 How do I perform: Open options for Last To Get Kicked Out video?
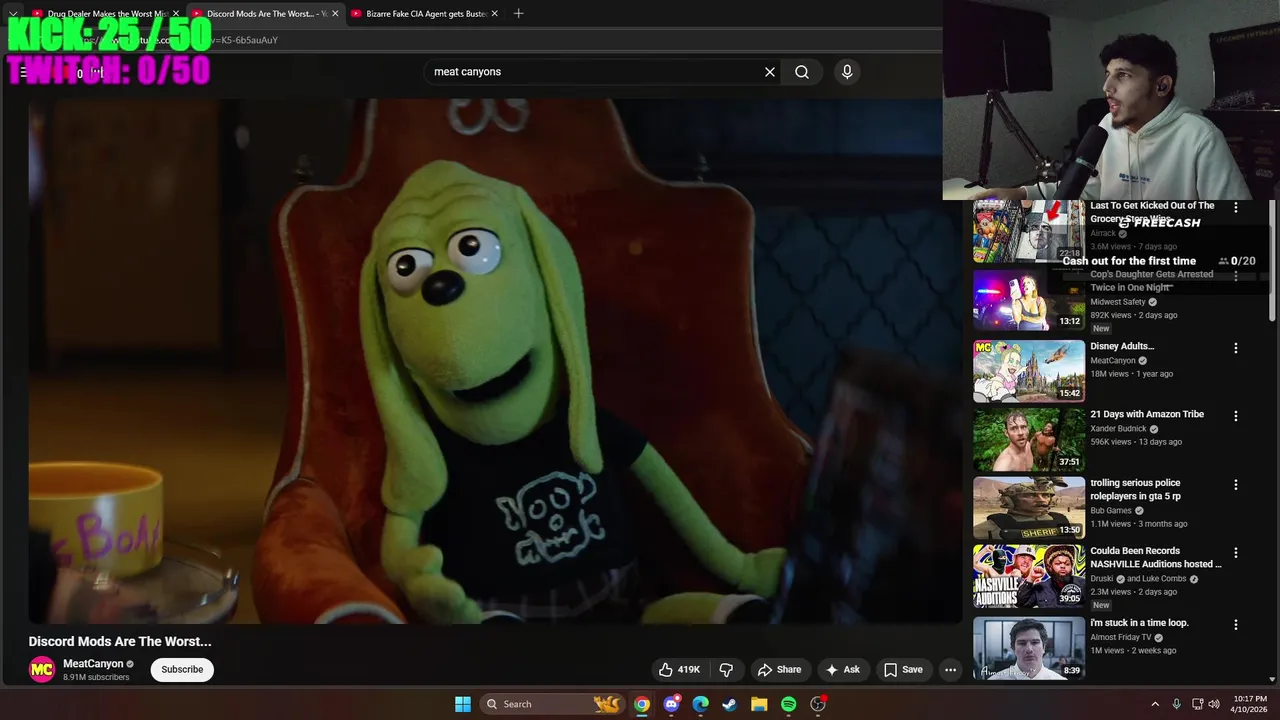tap(1236, 207)
